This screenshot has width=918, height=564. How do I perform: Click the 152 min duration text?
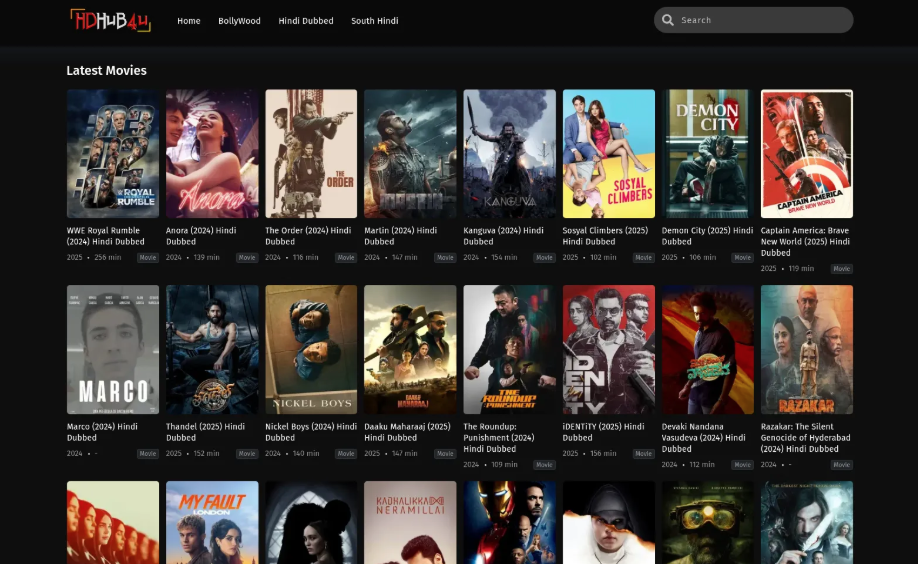(x=206, y=453)
